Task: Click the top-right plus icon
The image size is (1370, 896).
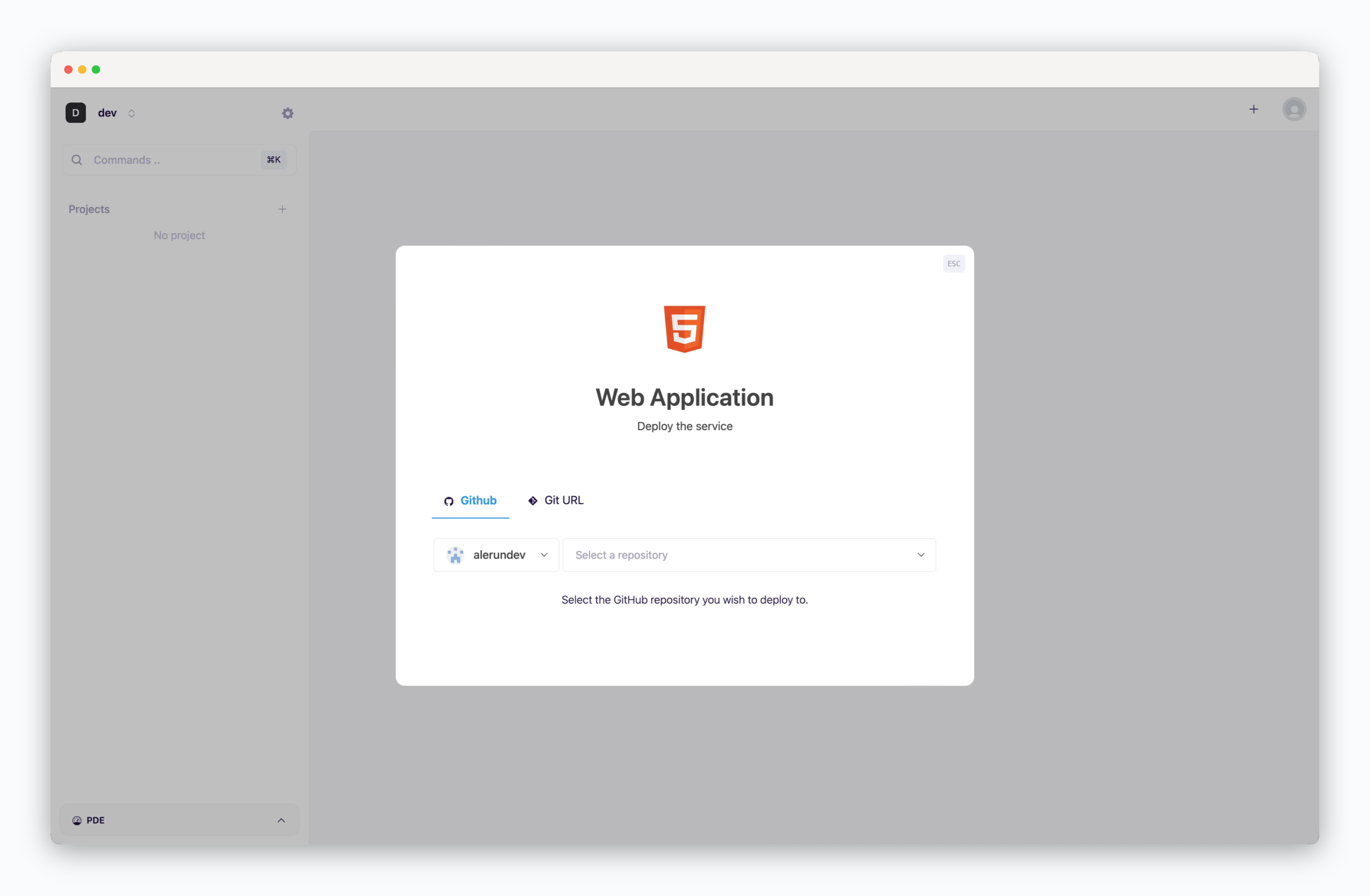Action: click(x=1254, y=110)
